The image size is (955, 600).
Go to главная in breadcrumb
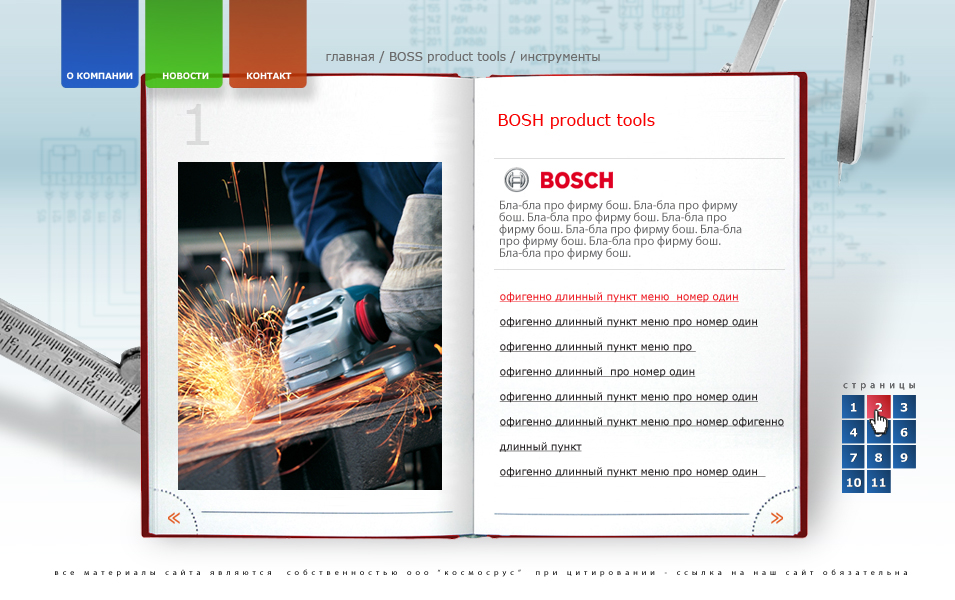(350, 57)
